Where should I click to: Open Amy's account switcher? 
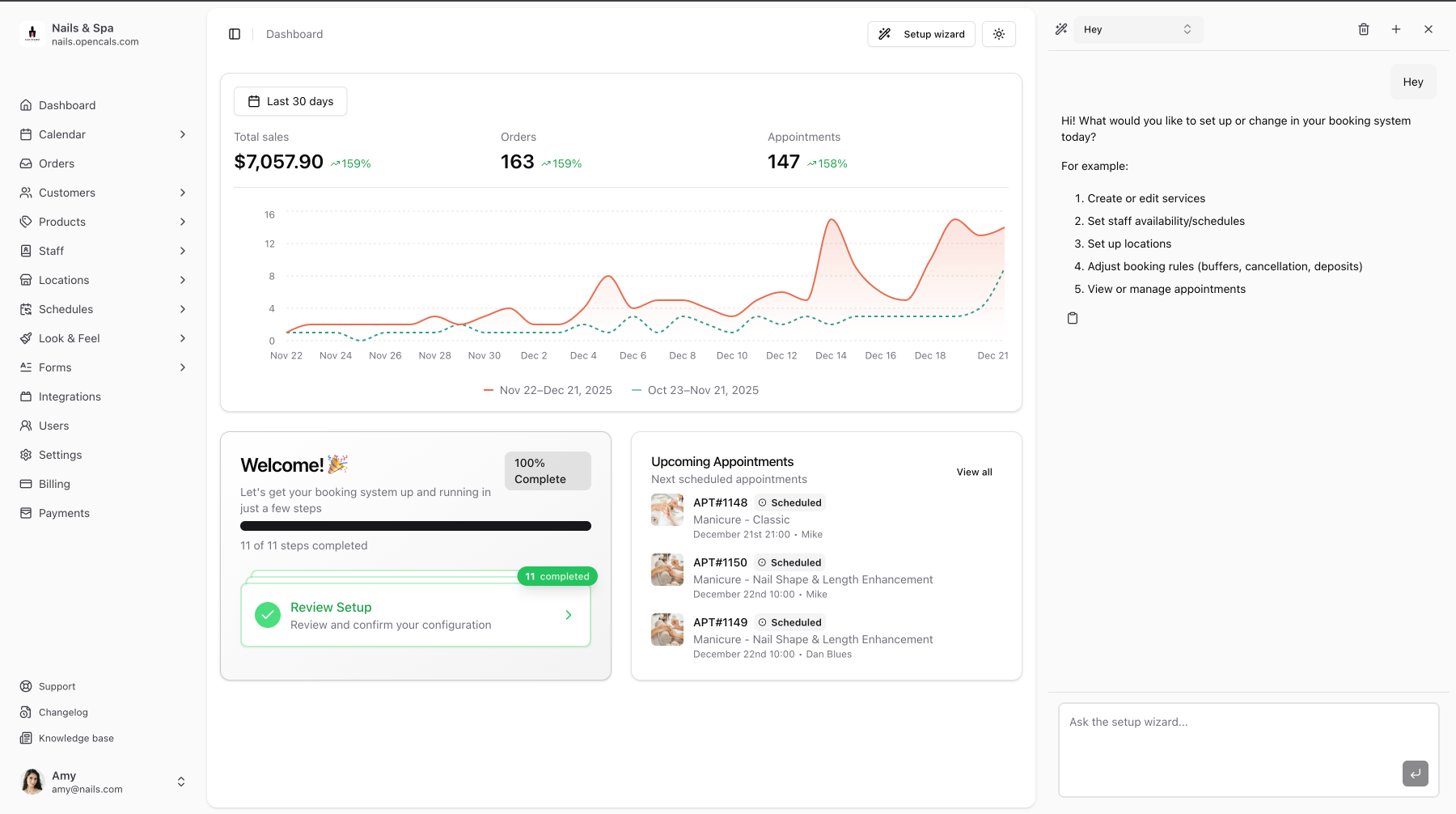click(x=181, y=782)
